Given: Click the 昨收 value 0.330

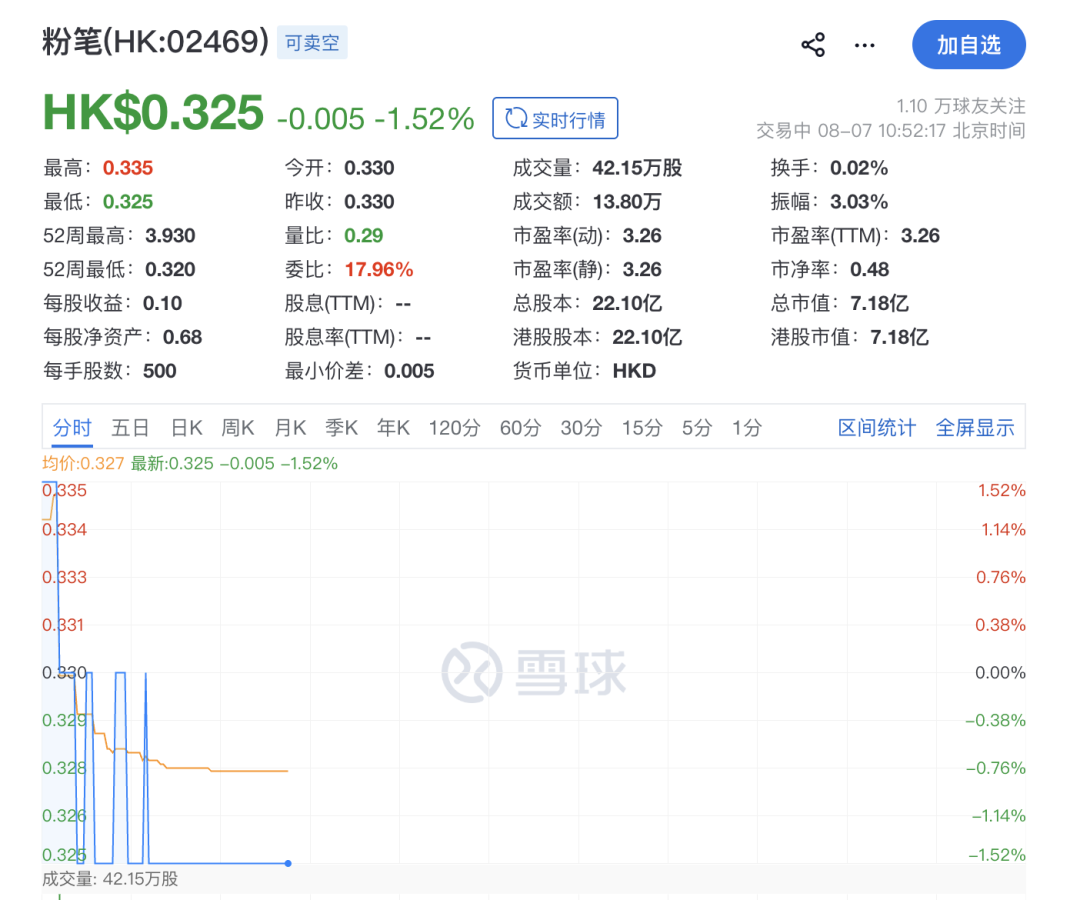Looking at the screenshot, I should [369, 202].
